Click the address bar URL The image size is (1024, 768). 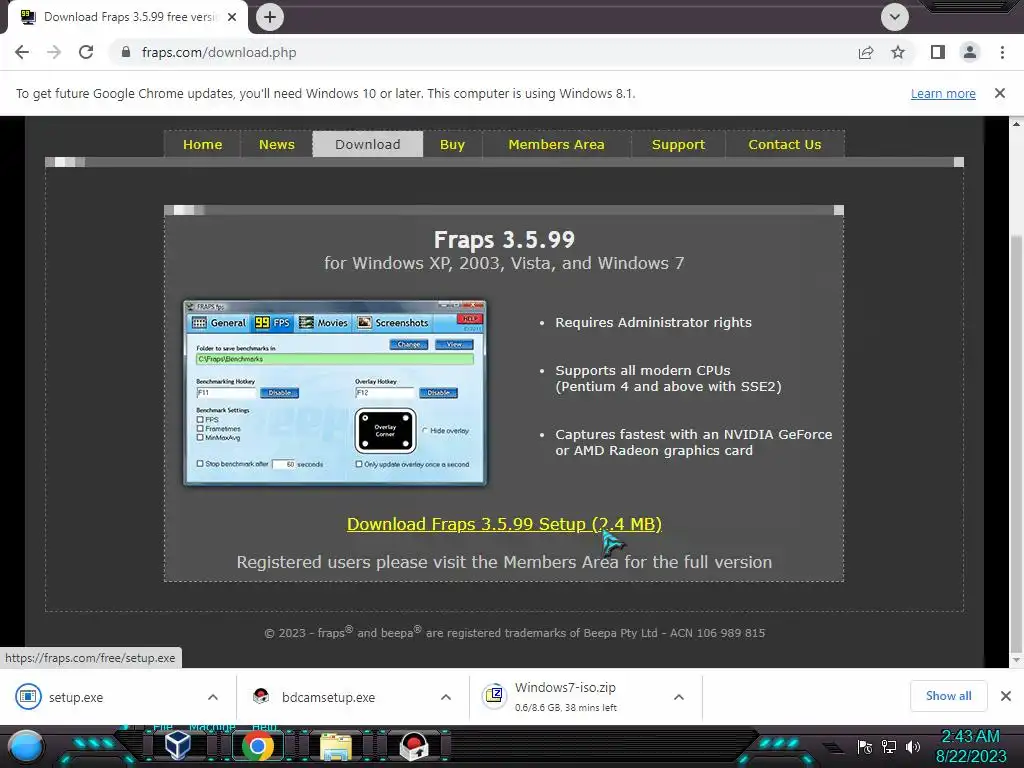pyautogui.click(x=219, y=52)
